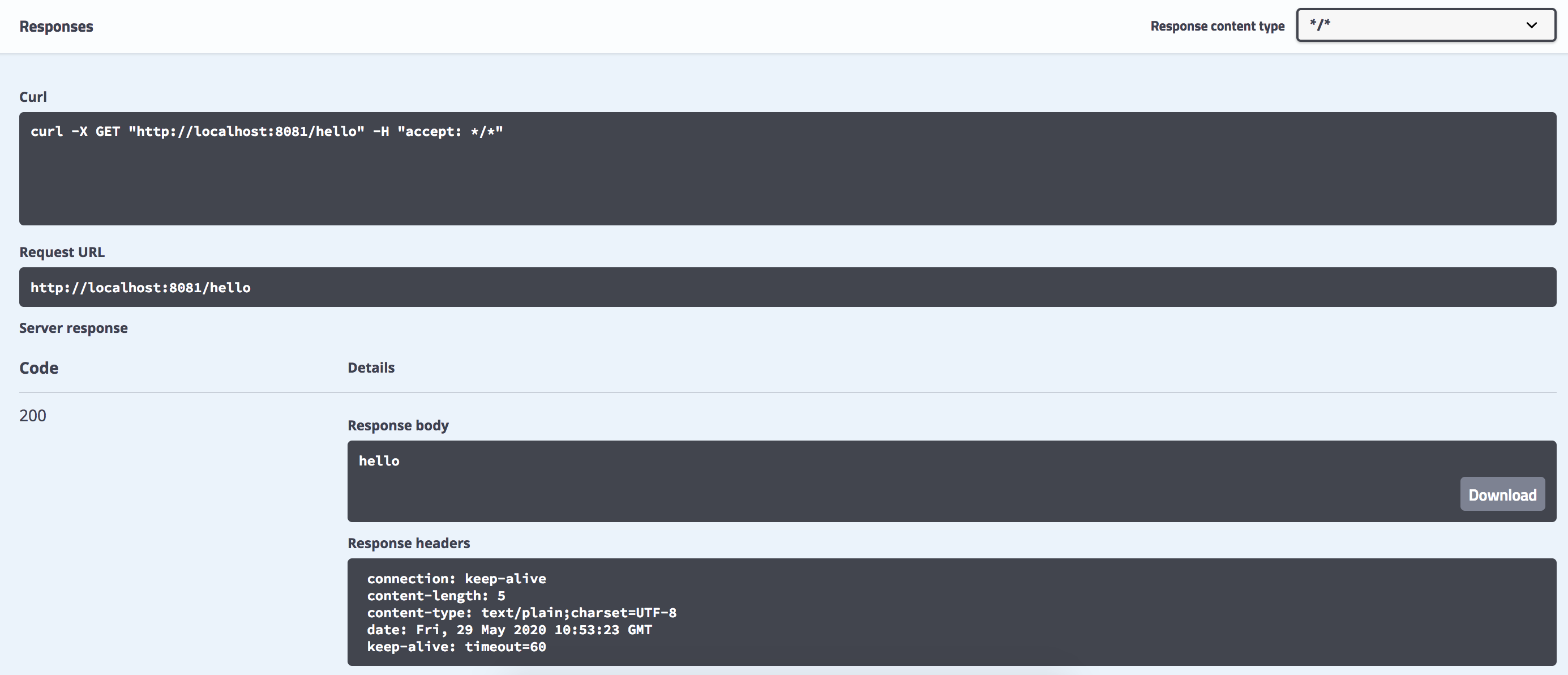Click the Response headers label
The height and width of the screenshot is (675, 1568).
click(x=409, y=543)
